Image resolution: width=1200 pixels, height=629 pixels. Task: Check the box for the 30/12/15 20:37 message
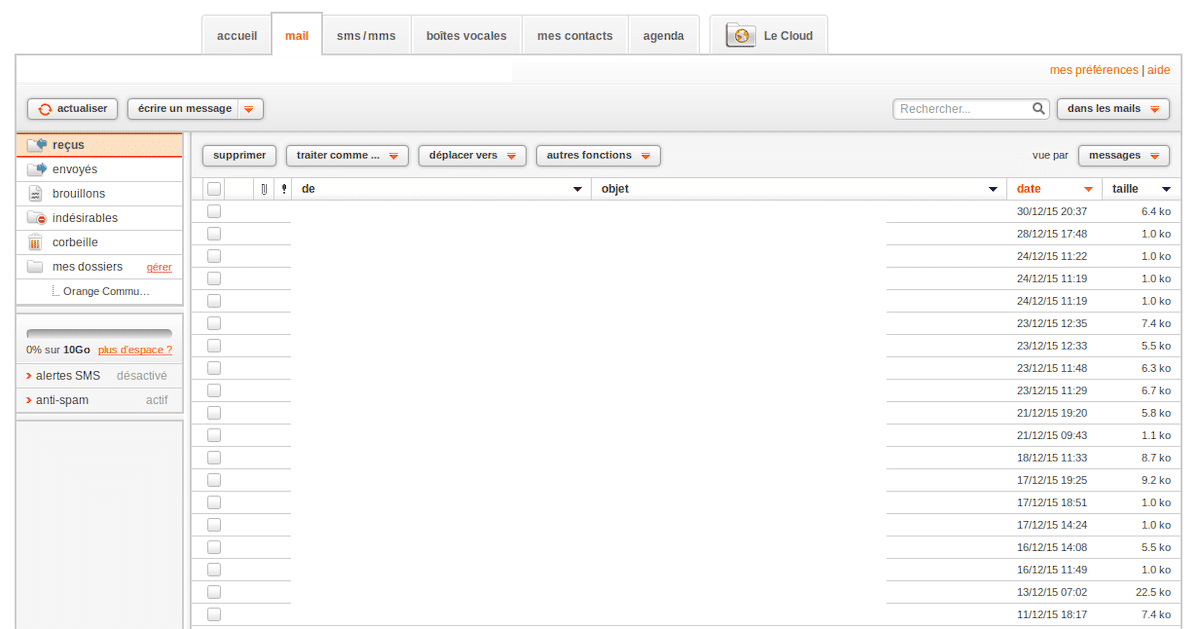tap(214, 211)
